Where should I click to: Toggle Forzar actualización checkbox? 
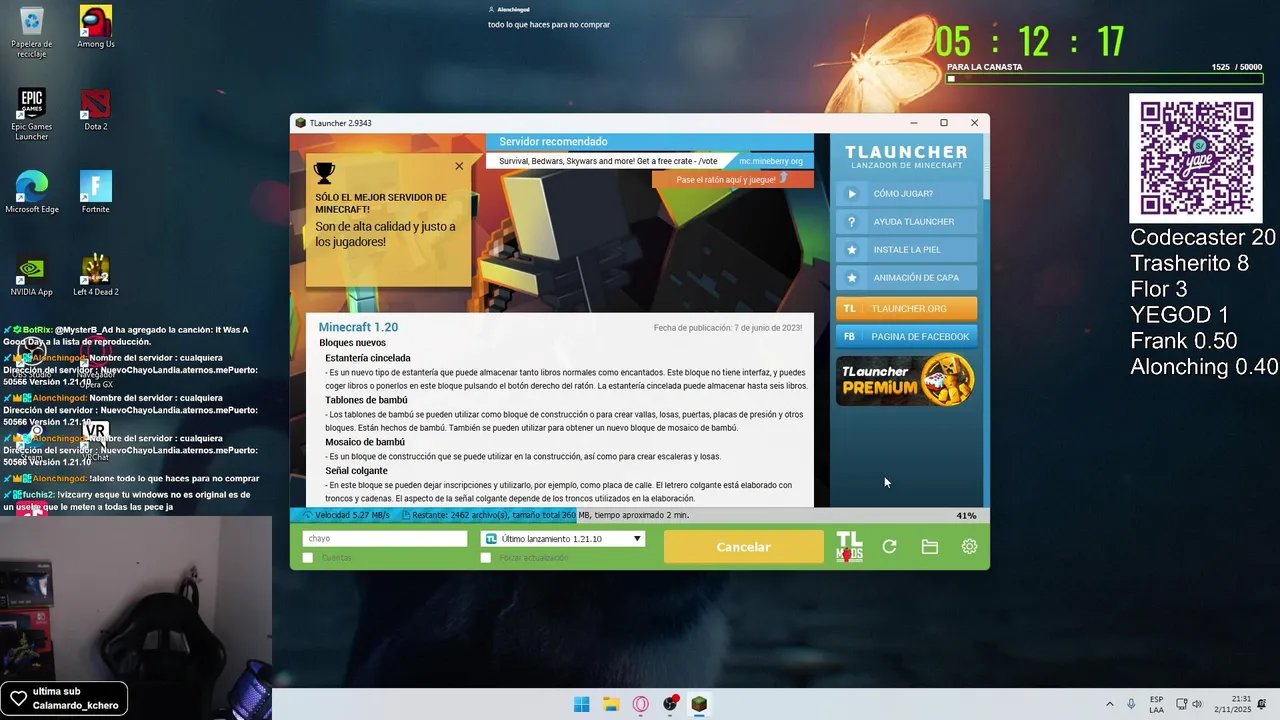tap(486, 558)
